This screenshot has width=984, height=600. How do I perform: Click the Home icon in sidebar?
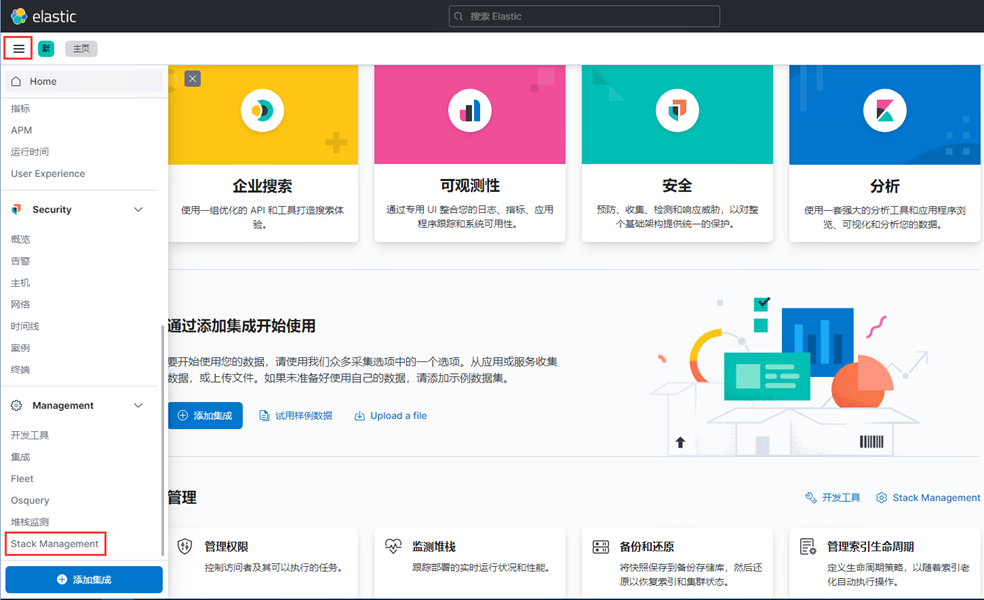click(x=16, y=82)
